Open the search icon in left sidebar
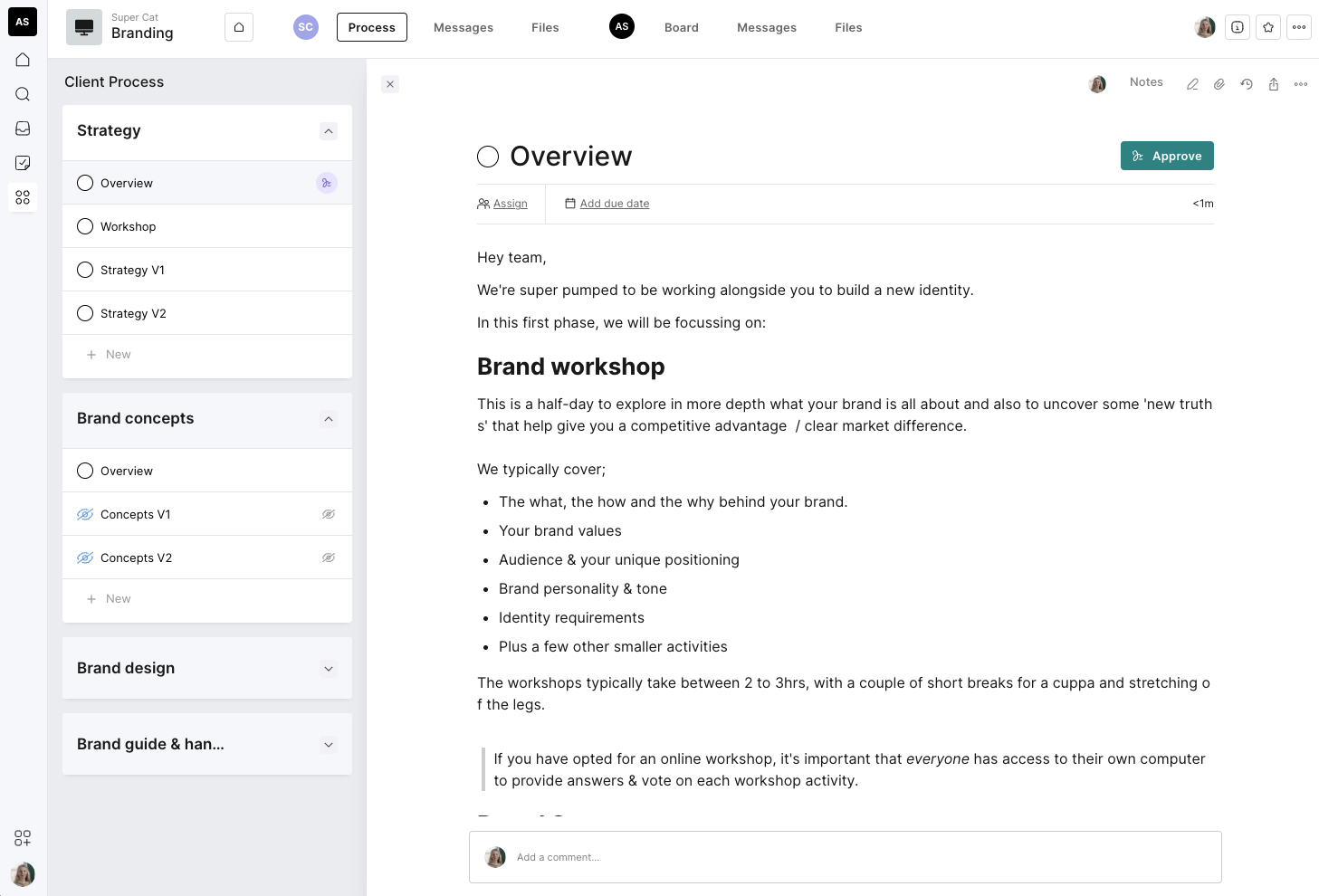 [23, 94]
